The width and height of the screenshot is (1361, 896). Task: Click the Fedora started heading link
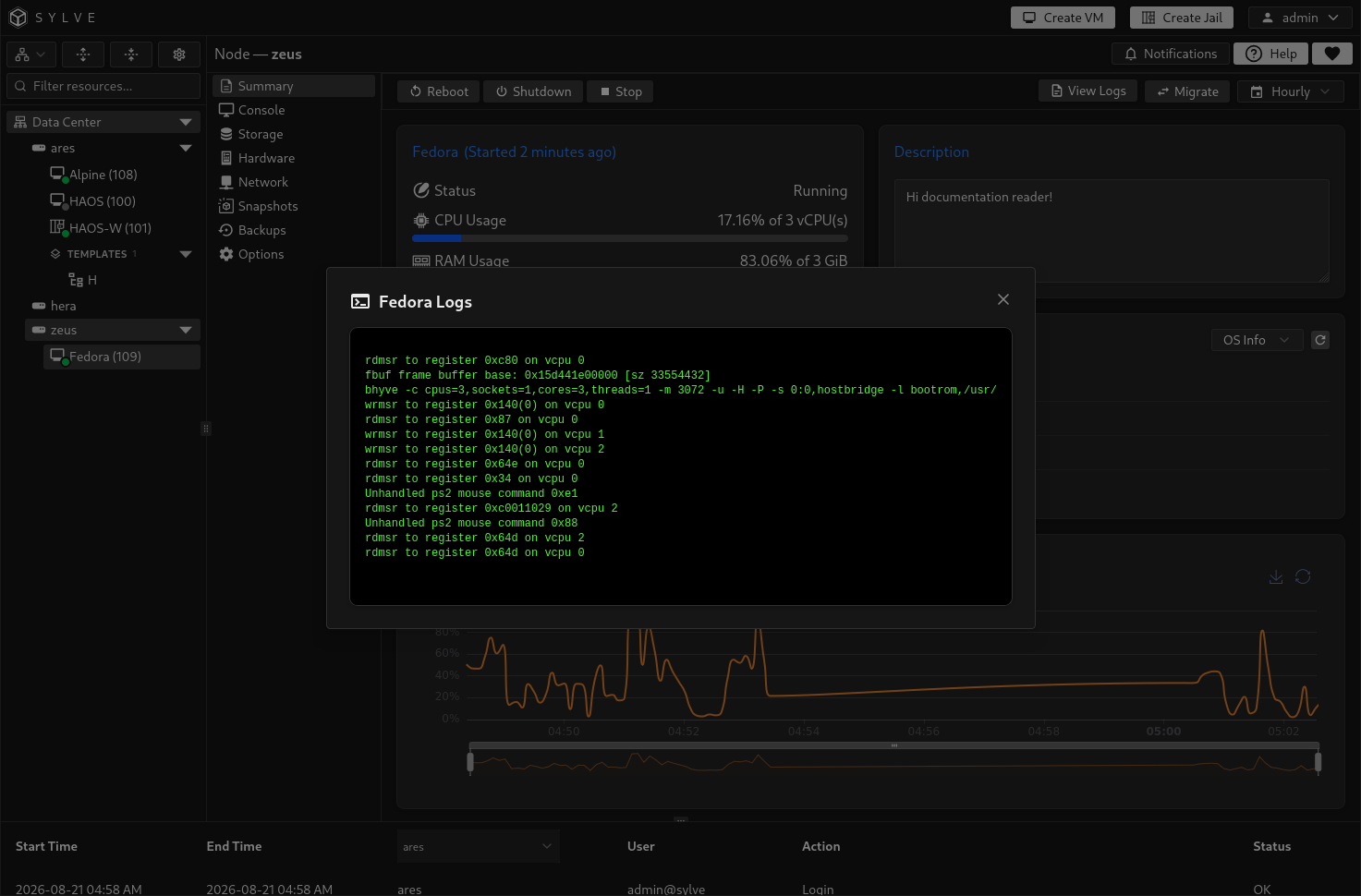pos(514,151)
